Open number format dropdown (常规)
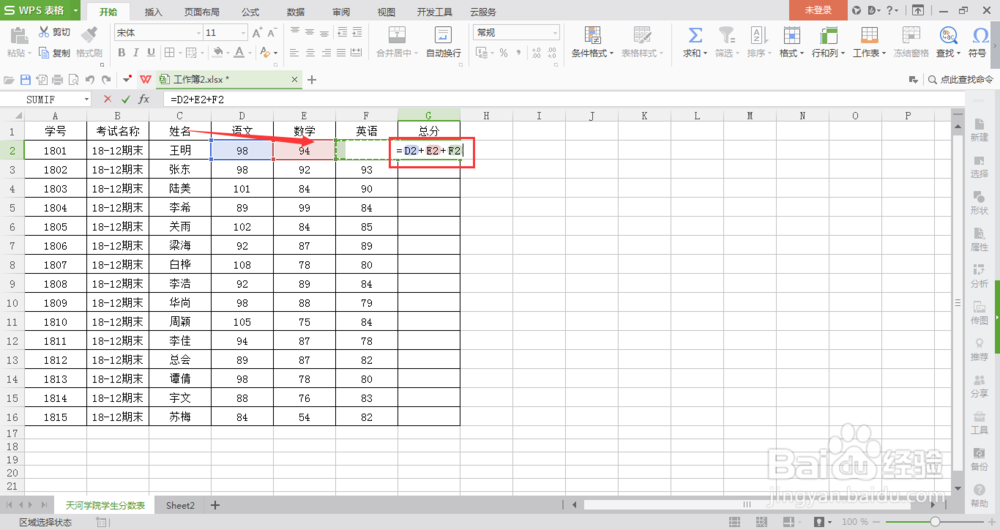1000x530 pixels. [x=555, y=33]
